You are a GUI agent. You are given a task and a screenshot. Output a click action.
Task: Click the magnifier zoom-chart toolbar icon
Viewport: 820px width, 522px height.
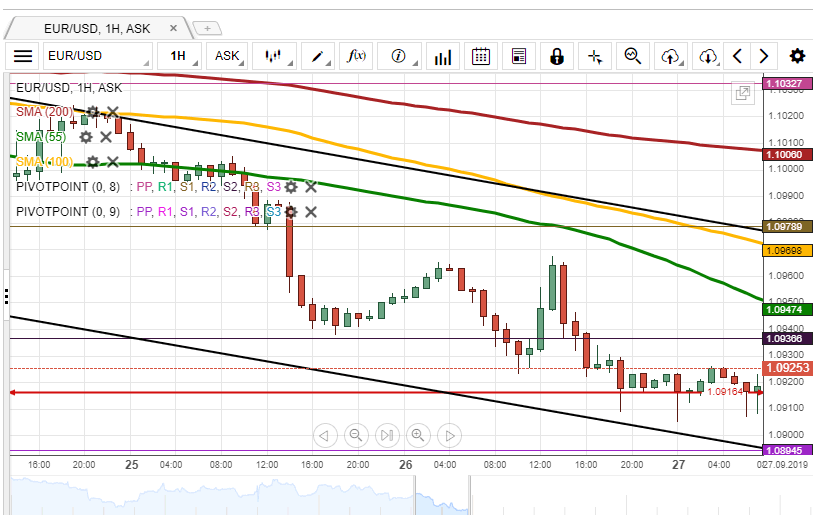(633, 56)
